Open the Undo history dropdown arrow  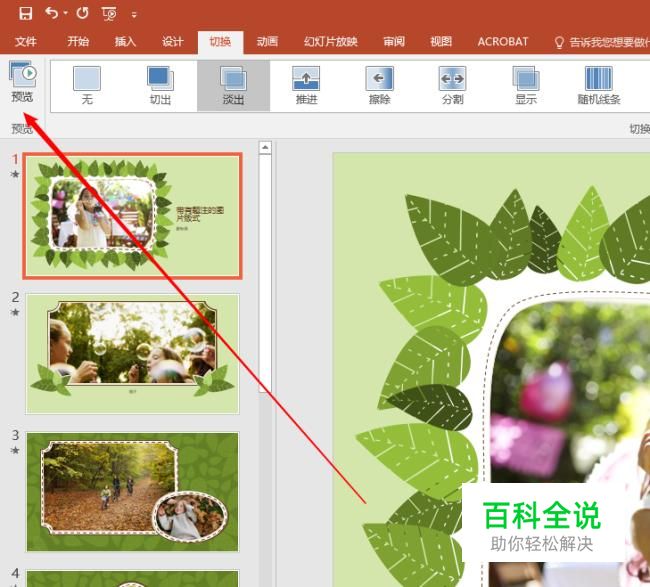pyautogui.click(x=65, y=13)
